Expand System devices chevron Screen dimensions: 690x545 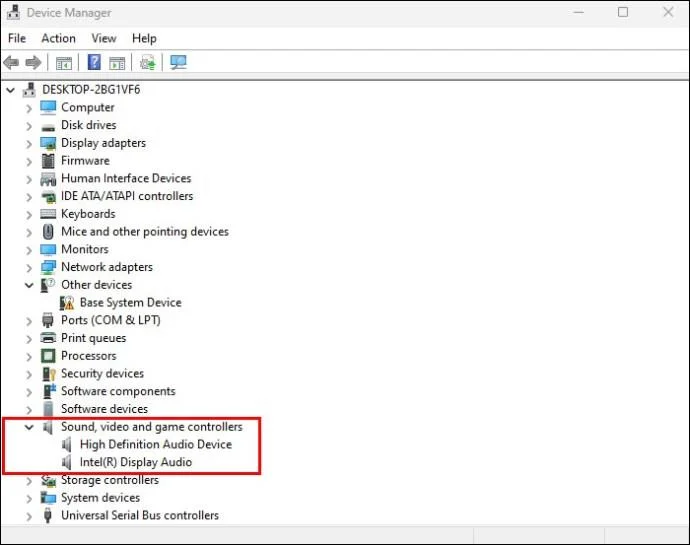click(x=29, y=498)
